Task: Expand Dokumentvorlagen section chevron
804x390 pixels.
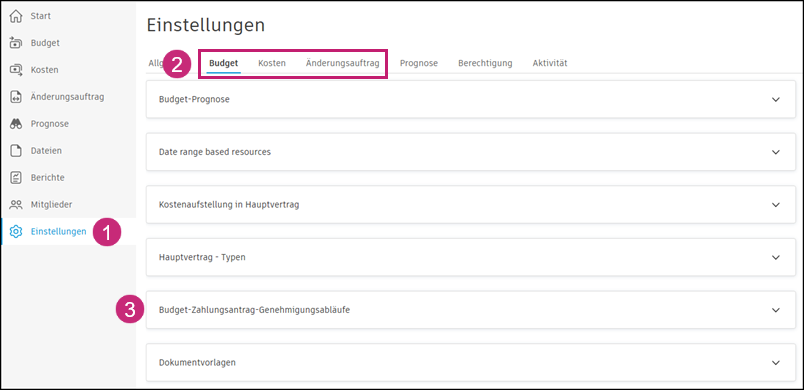Action: tap(776, 362)
